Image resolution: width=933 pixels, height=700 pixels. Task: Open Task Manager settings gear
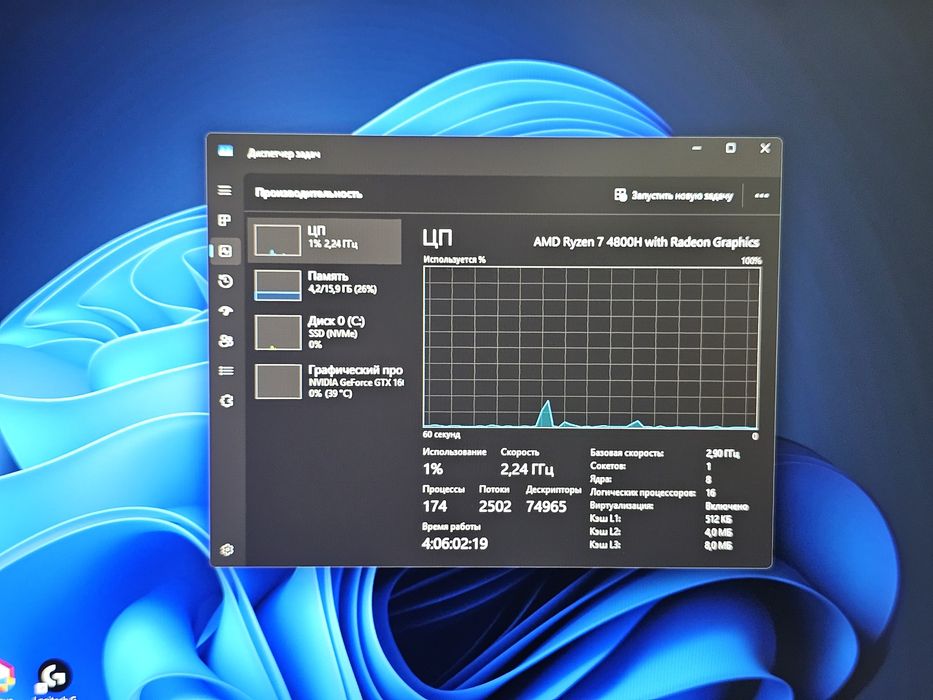click(x=227, y=549)
